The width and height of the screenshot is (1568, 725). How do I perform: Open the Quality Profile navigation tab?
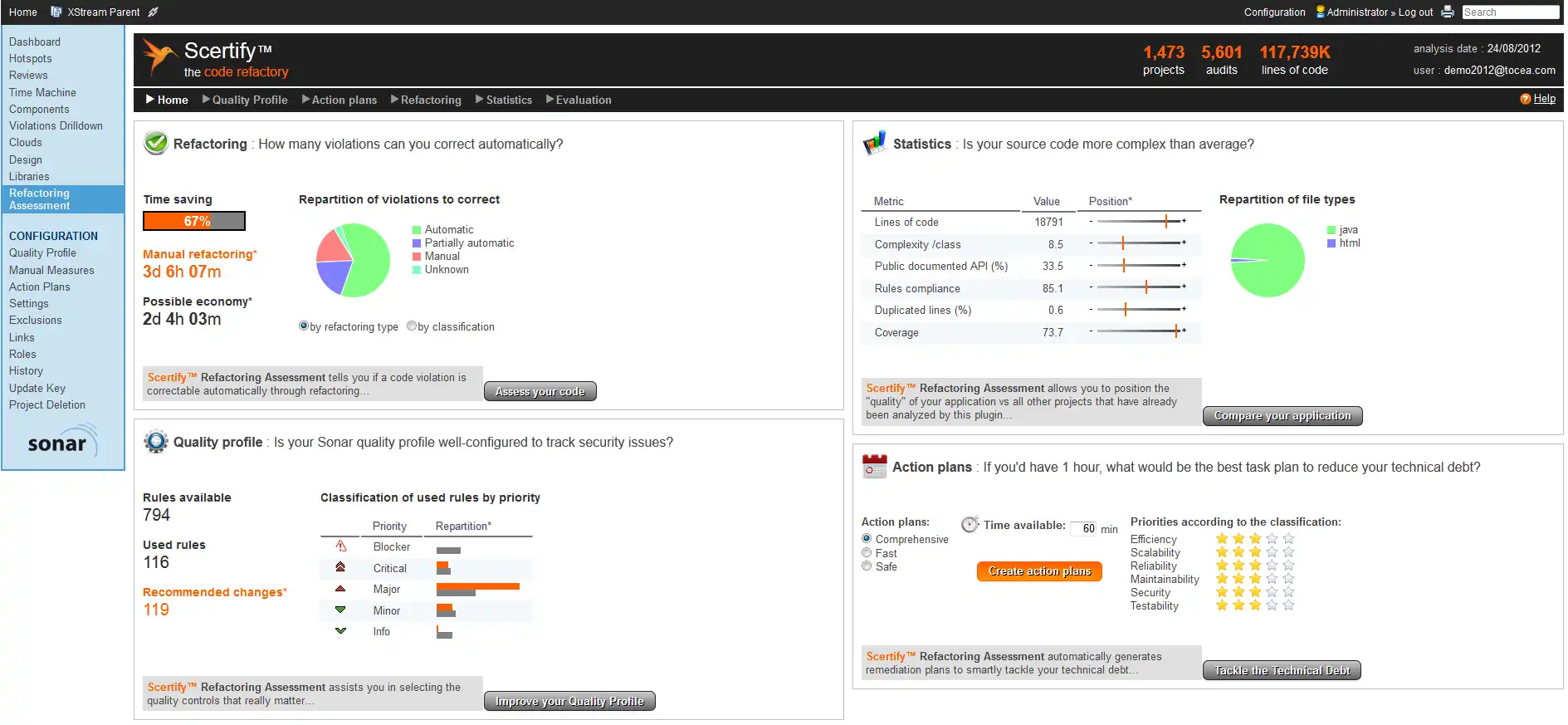coord(245,100)
